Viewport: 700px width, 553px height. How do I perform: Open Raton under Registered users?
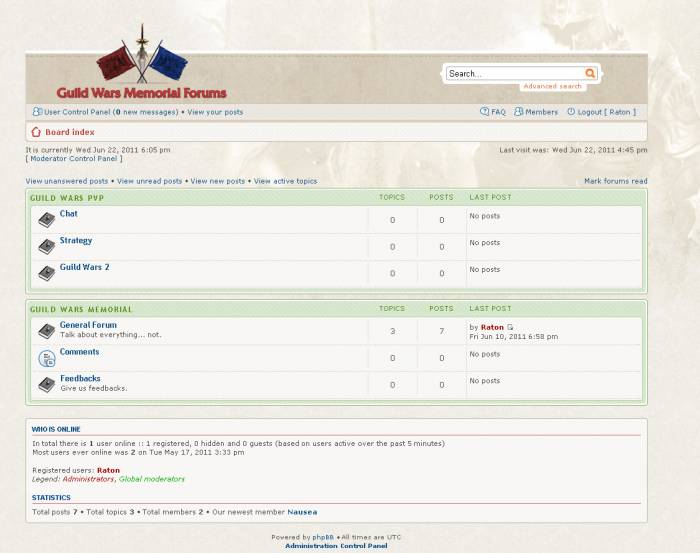[108, 470]
